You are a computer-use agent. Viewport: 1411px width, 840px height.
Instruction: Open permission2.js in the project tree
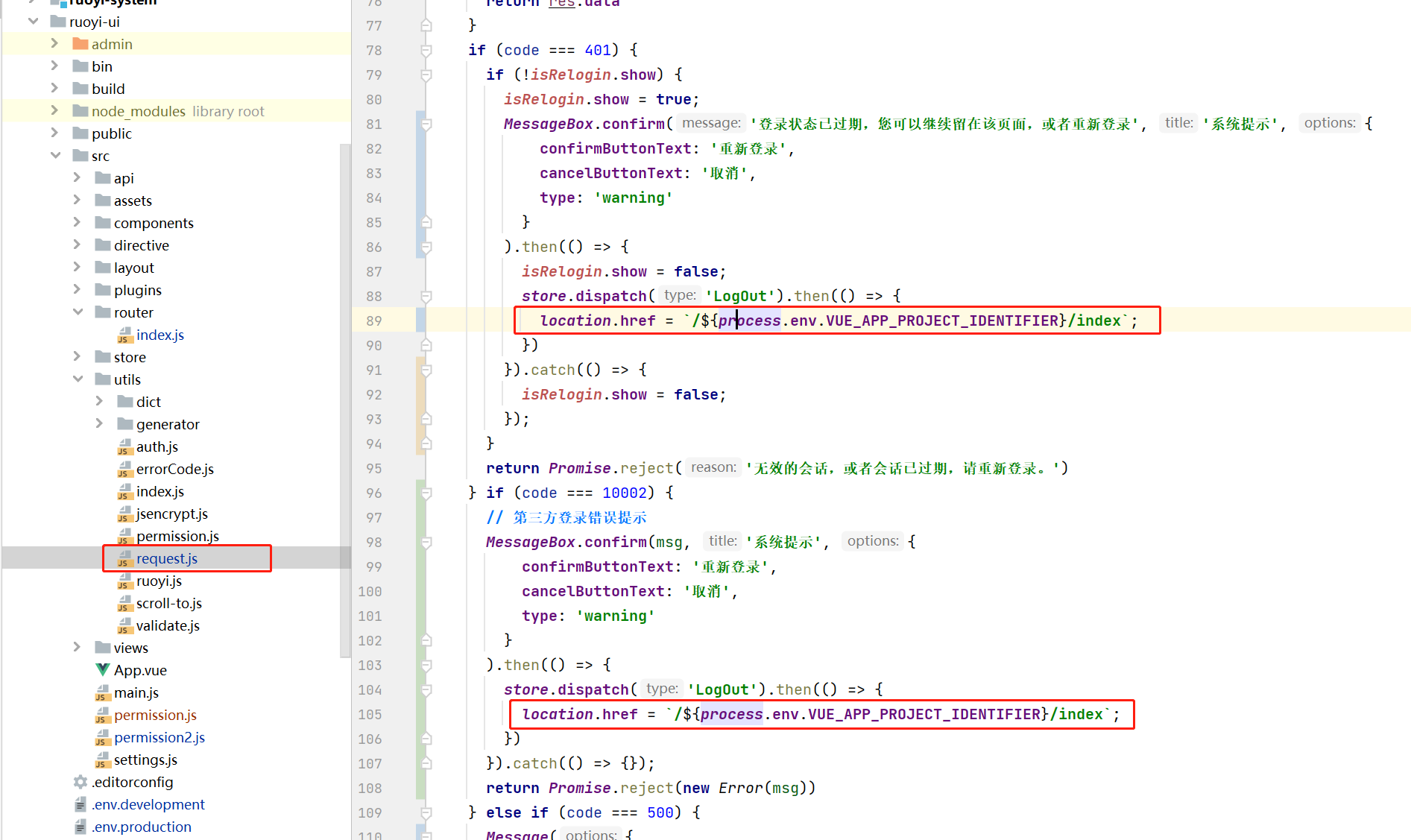tap(159, 737)
